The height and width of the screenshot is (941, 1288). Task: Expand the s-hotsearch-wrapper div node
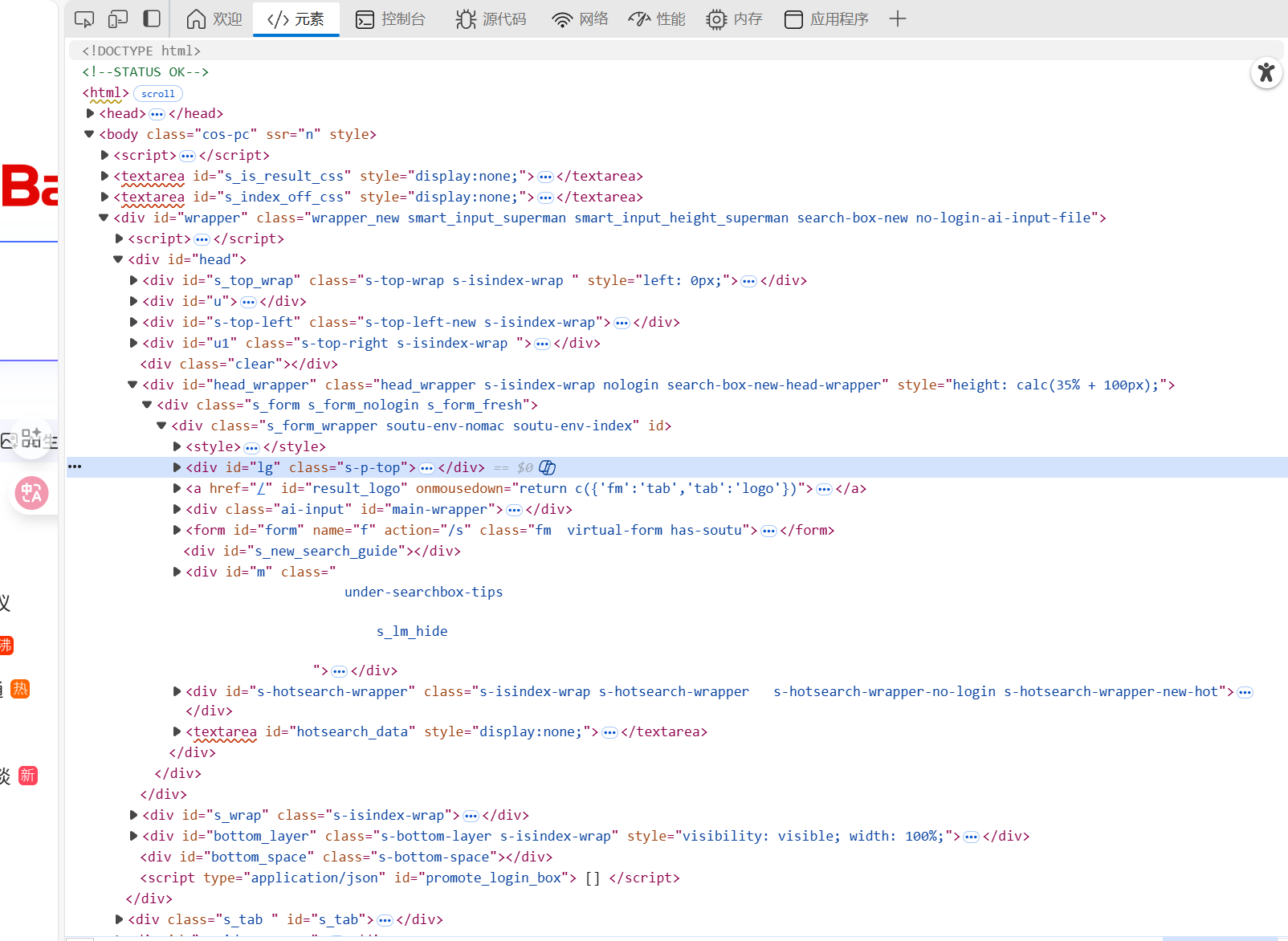pos(177,692)
